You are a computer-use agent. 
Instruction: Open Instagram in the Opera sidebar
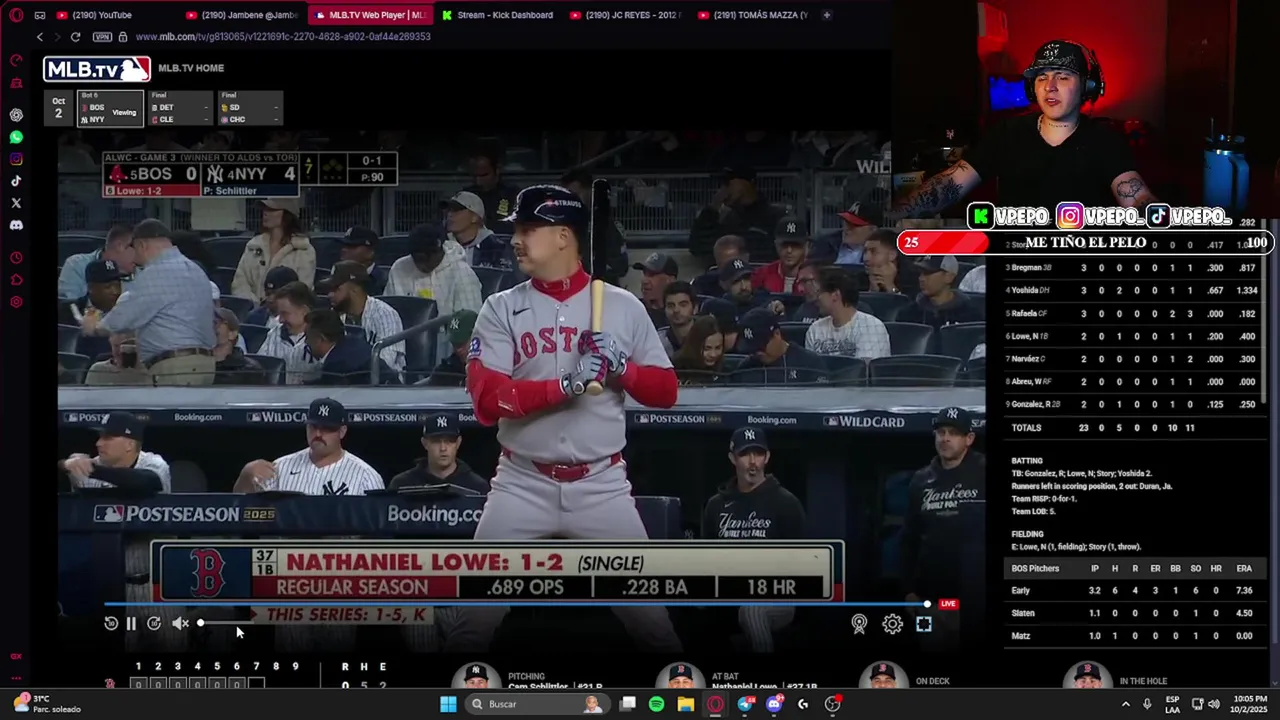pos(16,159)
